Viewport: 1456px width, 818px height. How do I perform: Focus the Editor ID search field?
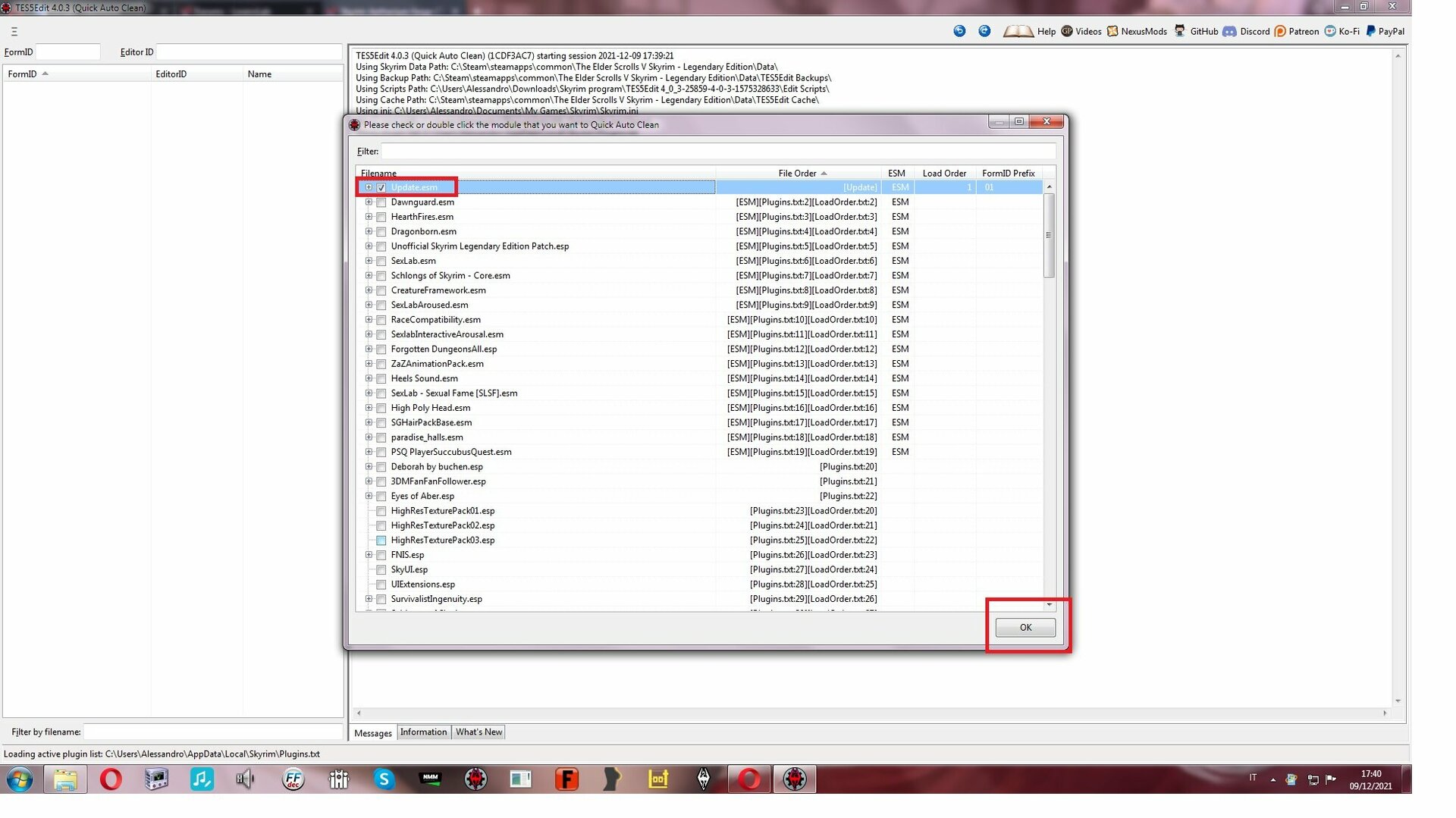(249, 52)
